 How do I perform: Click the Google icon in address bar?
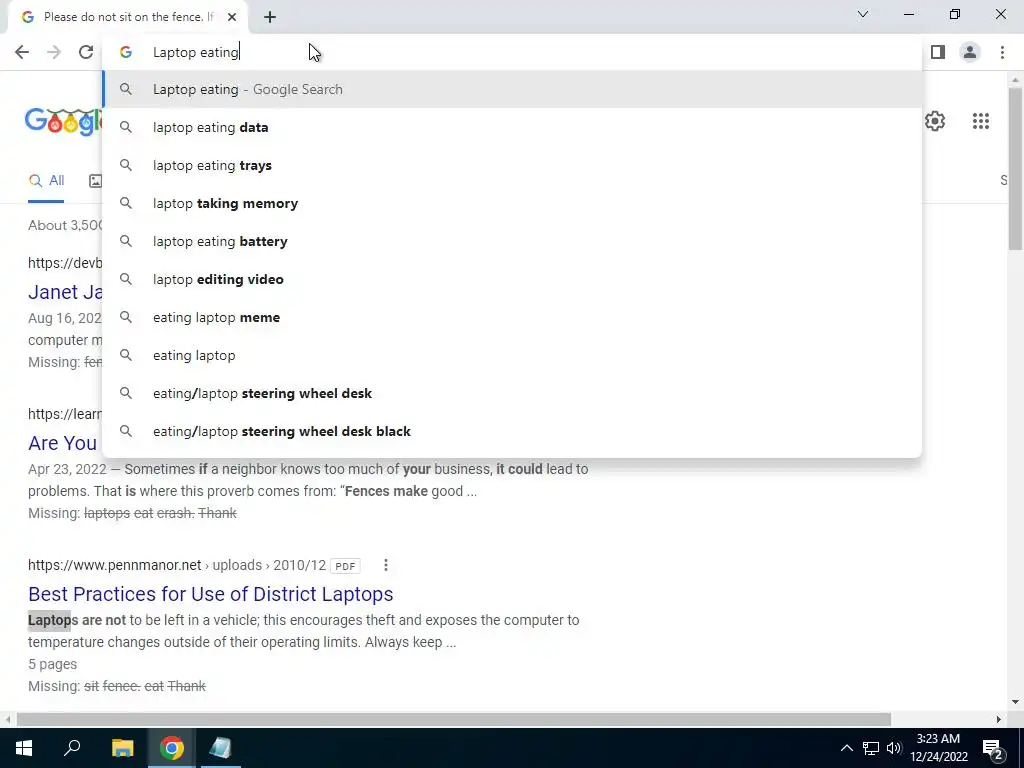tap(126, 52)
